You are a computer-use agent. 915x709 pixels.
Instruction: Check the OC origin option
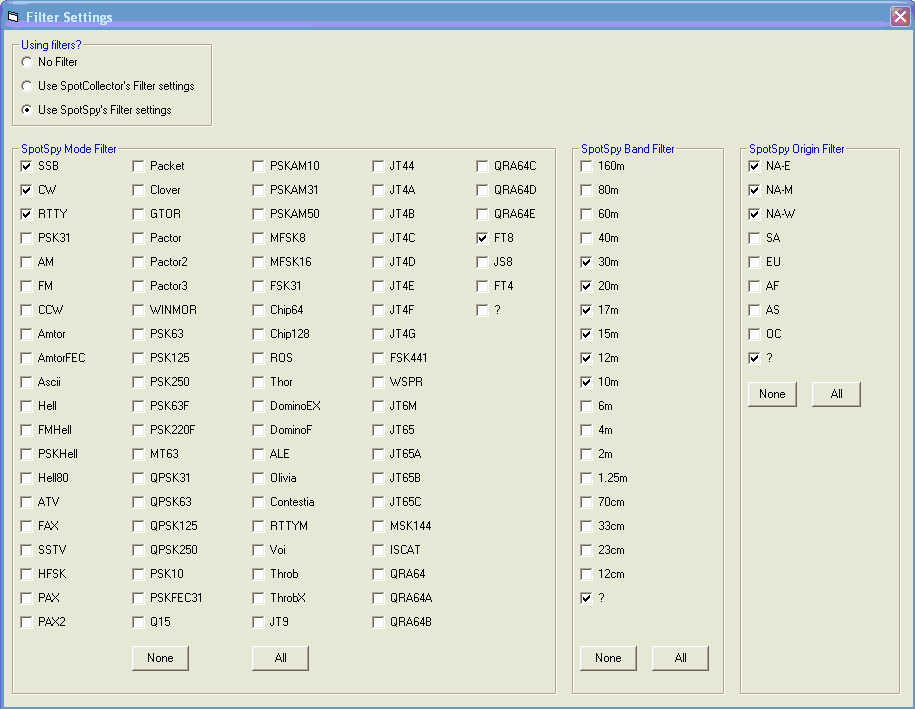(755, 334)
